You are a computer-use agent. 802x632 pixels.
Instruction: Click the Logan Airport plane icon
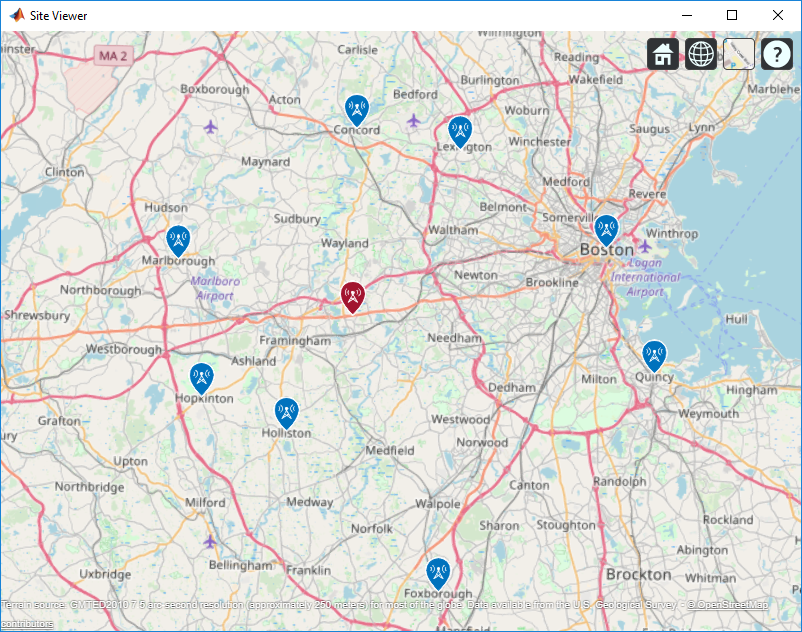point(645,246)
